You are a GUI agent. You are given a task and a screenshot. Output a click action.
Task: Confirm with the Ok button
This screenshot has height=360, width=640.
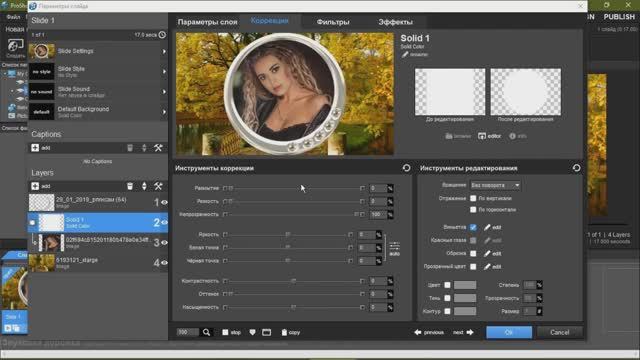(509, 332)
